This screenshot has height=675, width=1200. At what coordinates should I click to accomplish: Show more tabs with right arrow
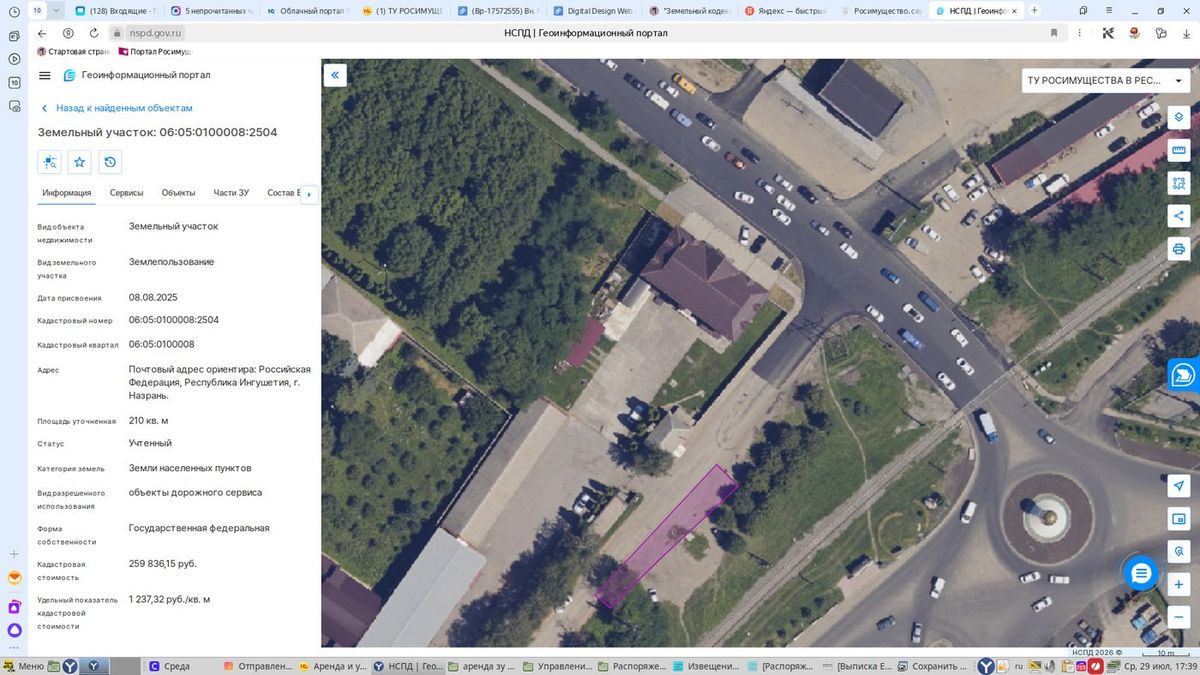308,194
